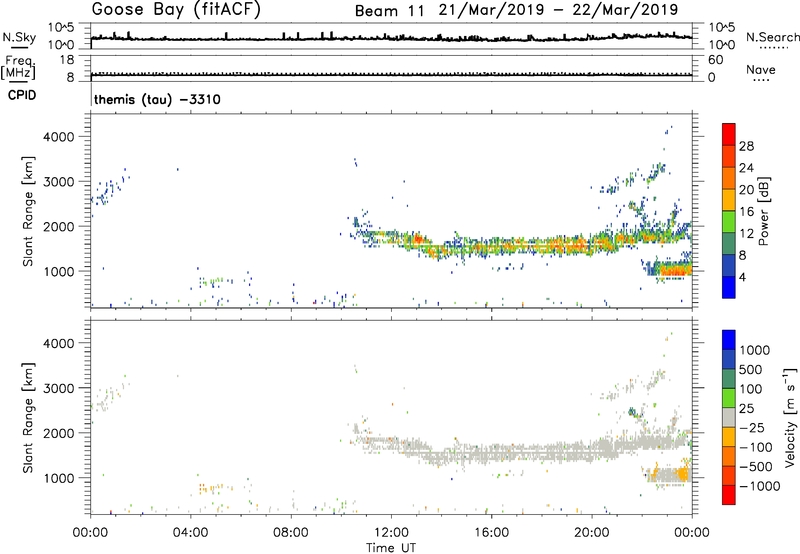Viewport: 800px width, 554px height.
Task: Click the '08:00' time axis label
Action: pyautogui.click(x=291, y=533)
